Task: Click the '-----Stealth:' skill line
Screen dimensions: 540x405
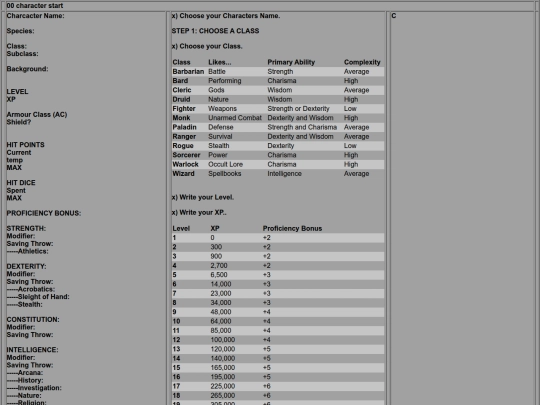Action: pos(24,304)
